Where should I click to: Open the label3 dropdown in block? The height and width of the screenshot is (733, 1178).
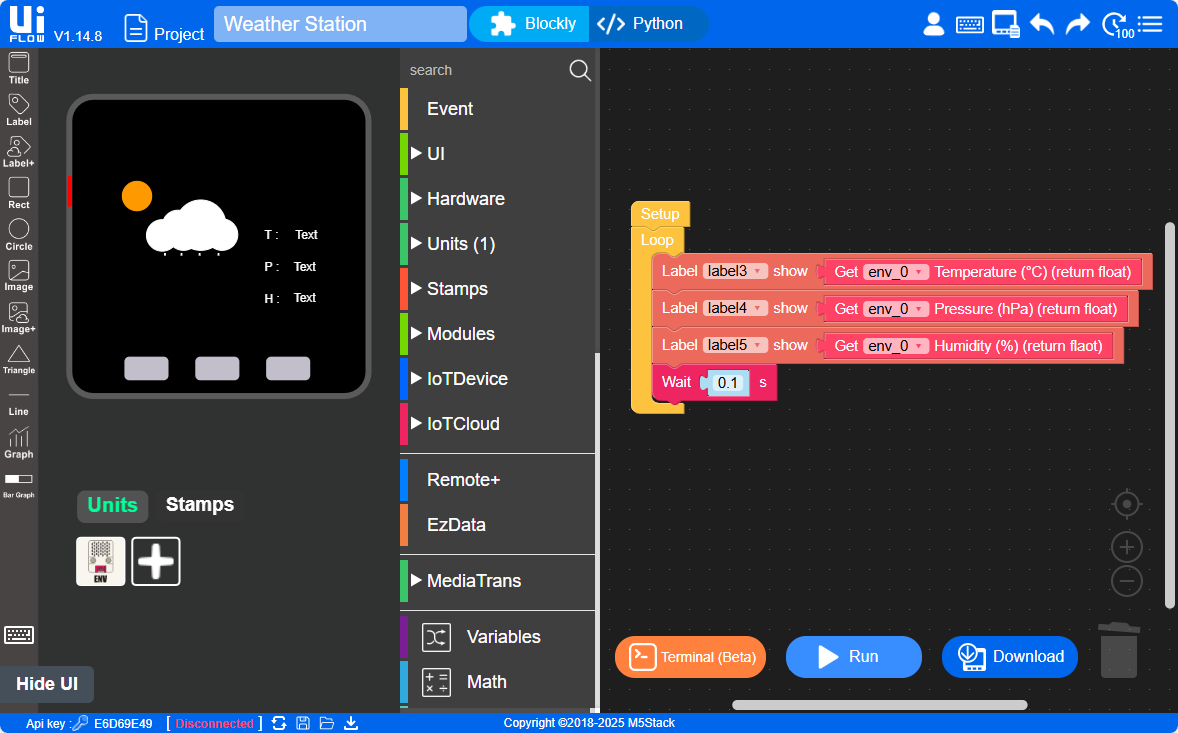click(735, 271)
